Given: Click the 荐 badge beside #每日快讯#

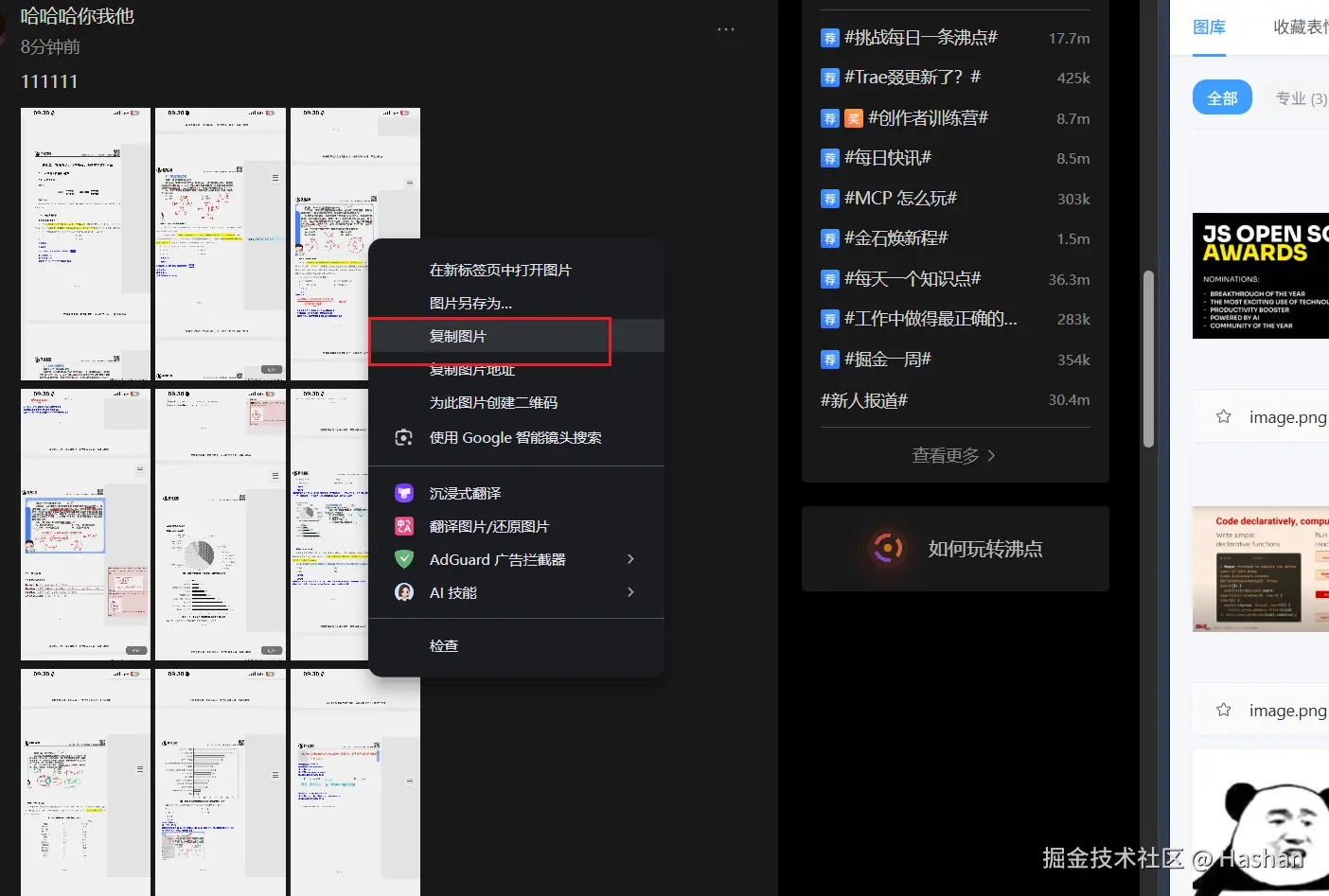Looking at the screenshot, I should pyautogui.click(x=830, y=157).
